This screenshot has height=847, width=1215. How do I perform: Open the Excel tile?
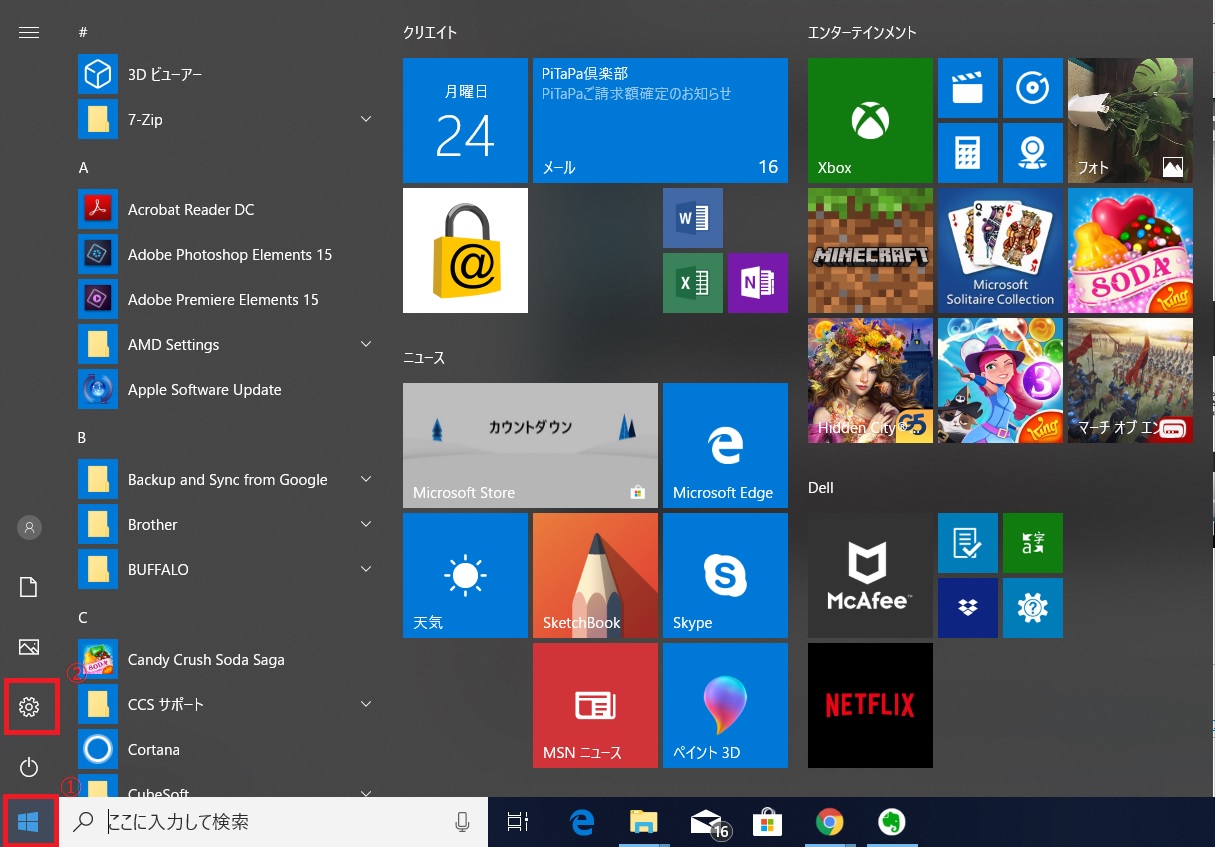pyautogui.click(x=692, y=283)
